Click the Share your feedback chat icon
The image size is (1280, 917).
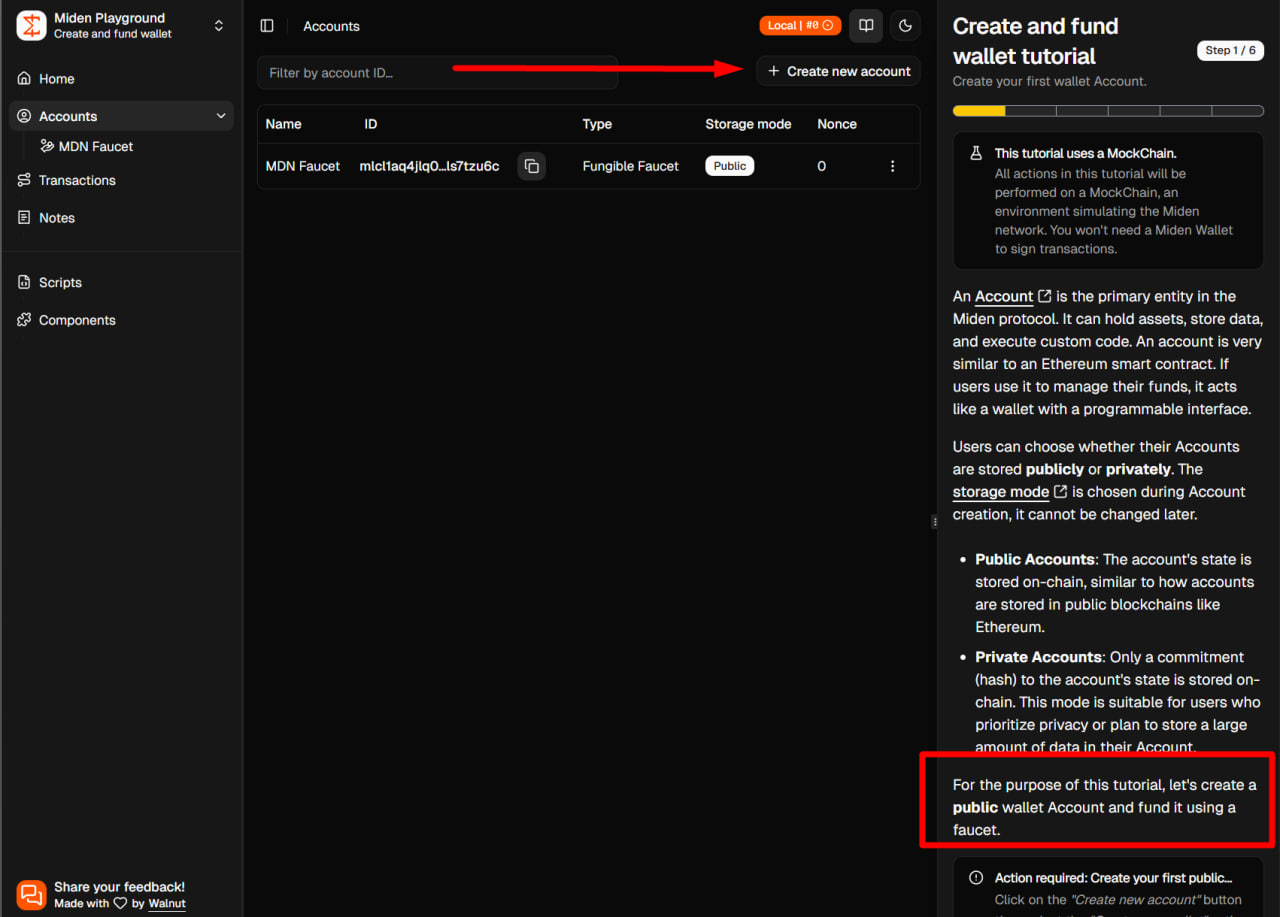[x=32, y=894]
